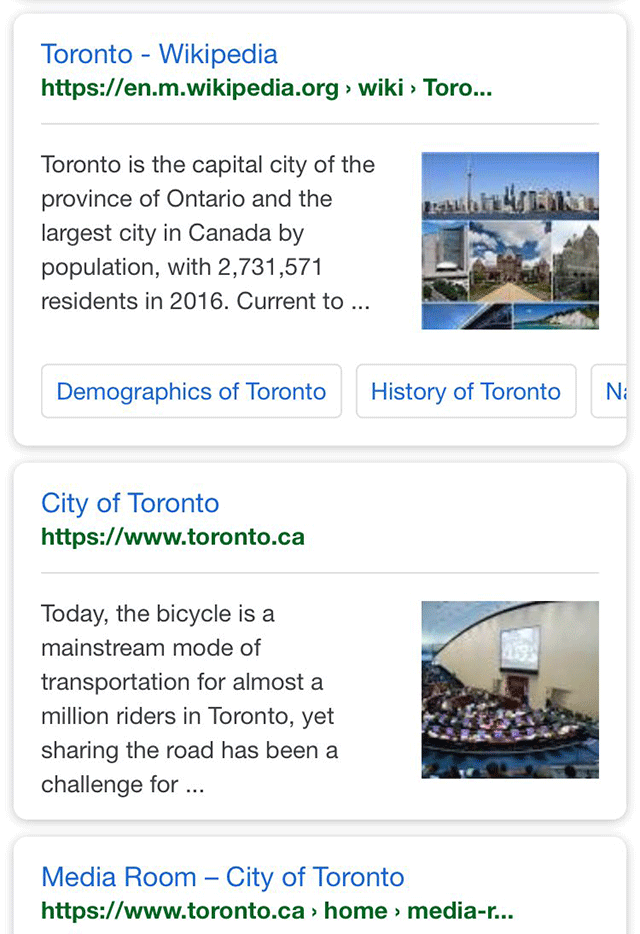Click the building photos in the collage's middle row
The height and width of the screenshot is (934, 640).
[510, 260]
